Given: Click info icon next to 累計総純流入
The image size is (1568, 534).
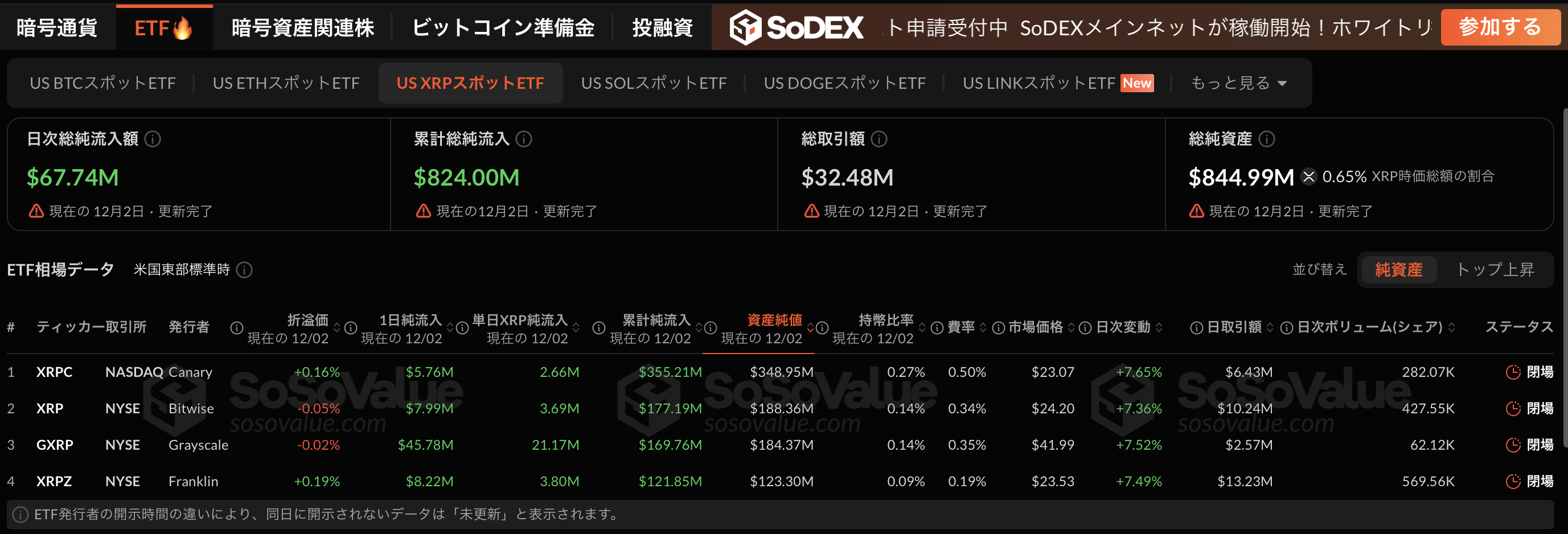Looking at the screenshot, I should coord(523,139).
